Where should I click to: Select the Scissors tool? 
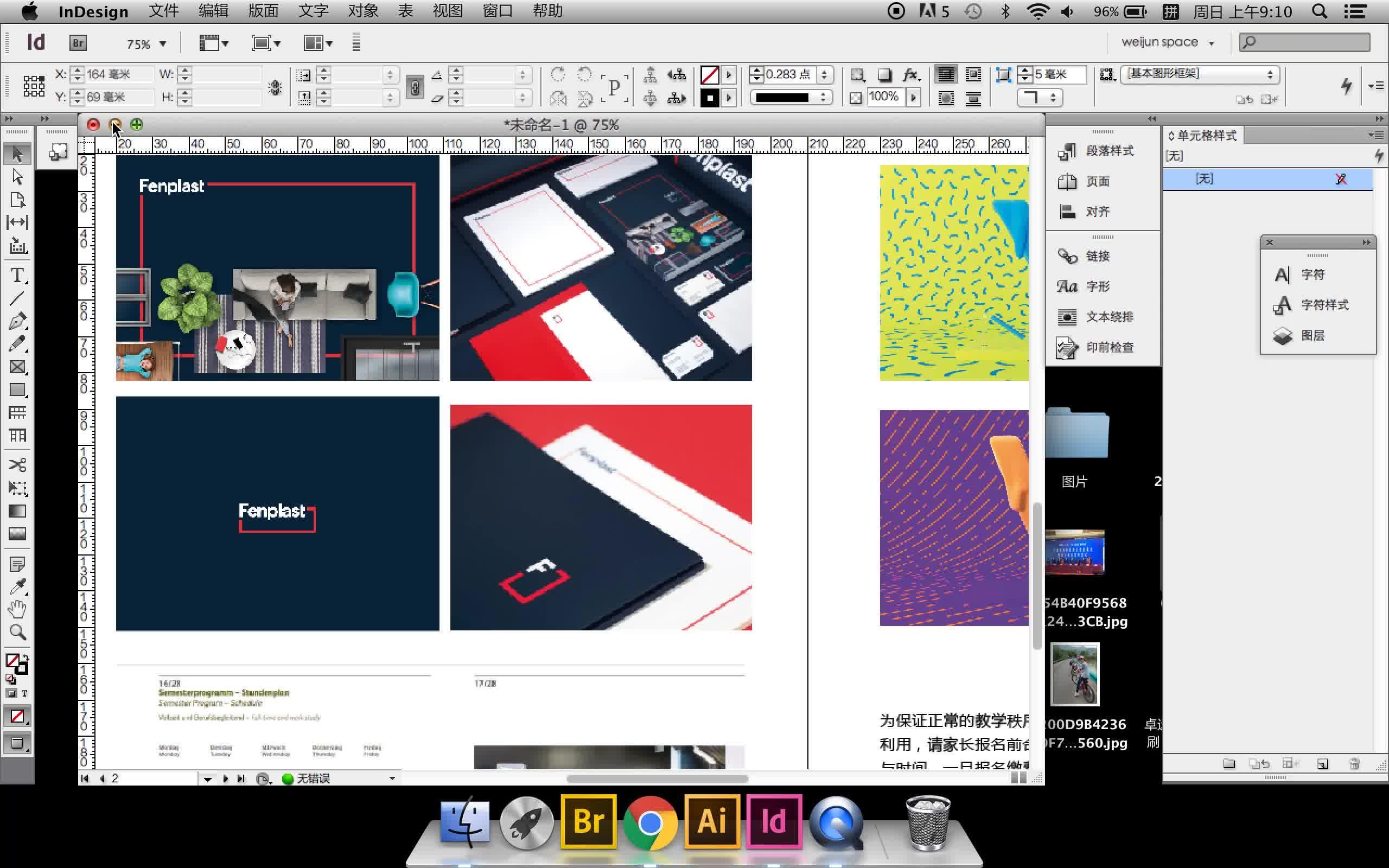pyautogui.click(x=17, y=464)
